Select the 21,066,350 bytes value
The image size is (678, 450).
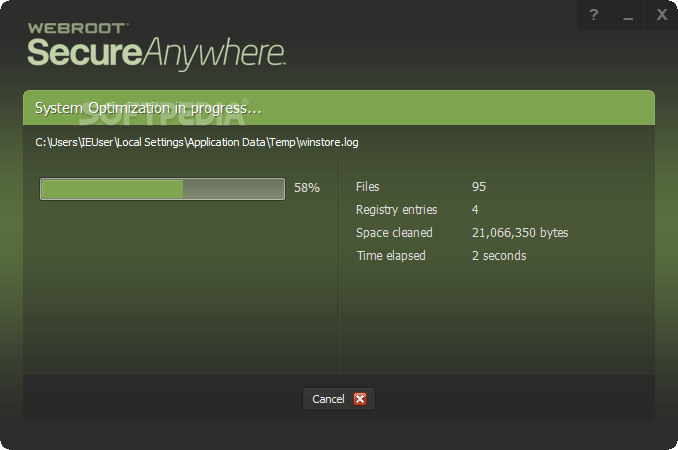520,233
